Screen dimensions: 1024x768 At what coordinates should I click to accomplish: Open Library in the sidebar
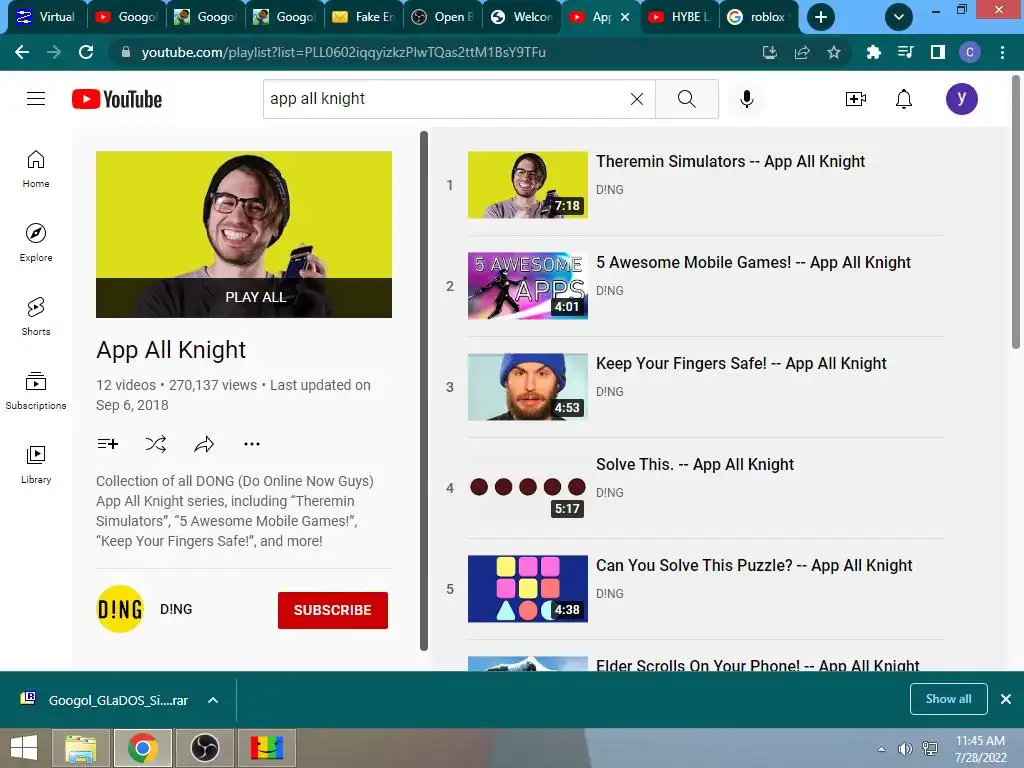pos(36,464)
